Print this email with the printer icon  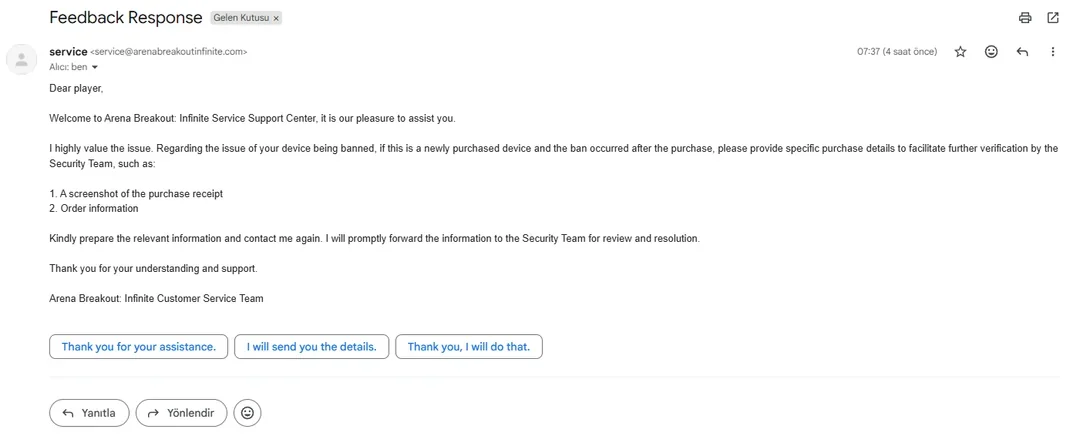coord(1026,18)
